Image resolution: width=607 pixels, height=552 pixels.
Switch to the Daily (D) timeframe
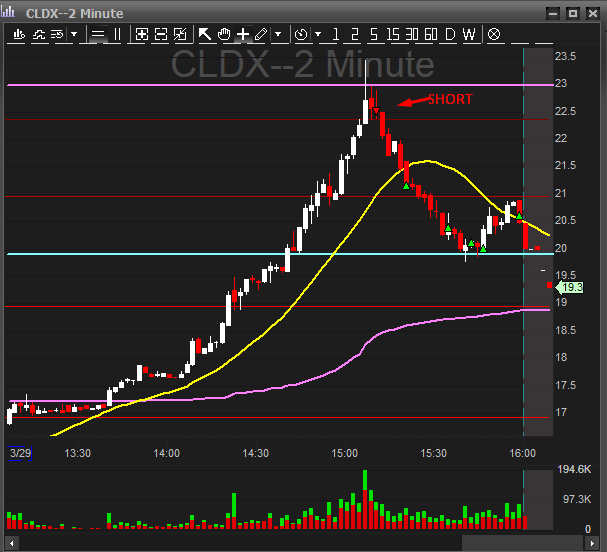coord(450,34)
